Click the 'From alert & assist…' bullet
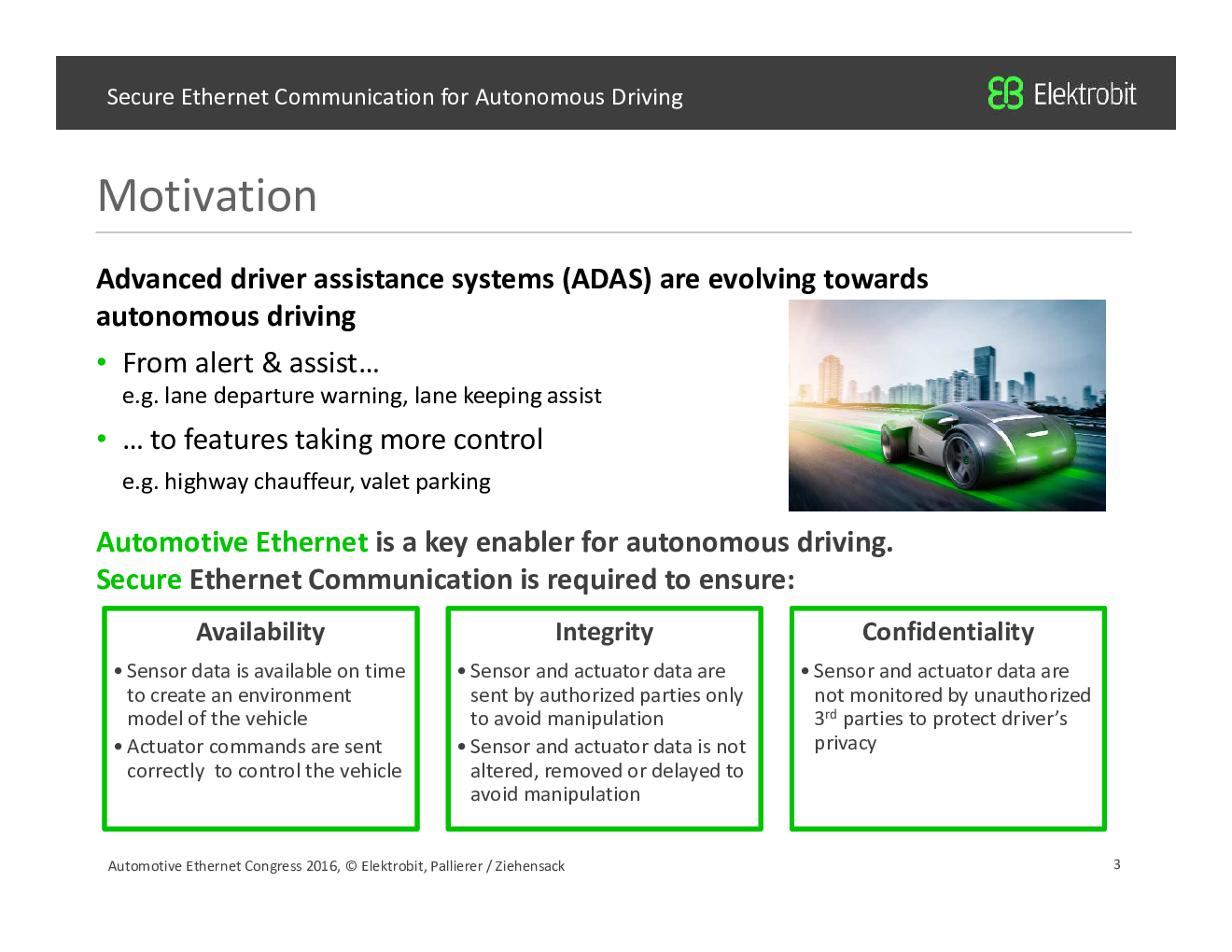Image resolution: width=1232 pixels, height=952 pixels. click(x=250, y=363)
